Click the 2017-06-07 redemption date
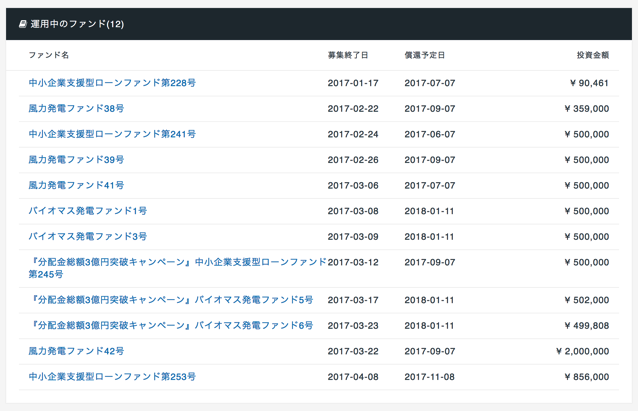Screen dimensions: 638x411 point(430,135)
